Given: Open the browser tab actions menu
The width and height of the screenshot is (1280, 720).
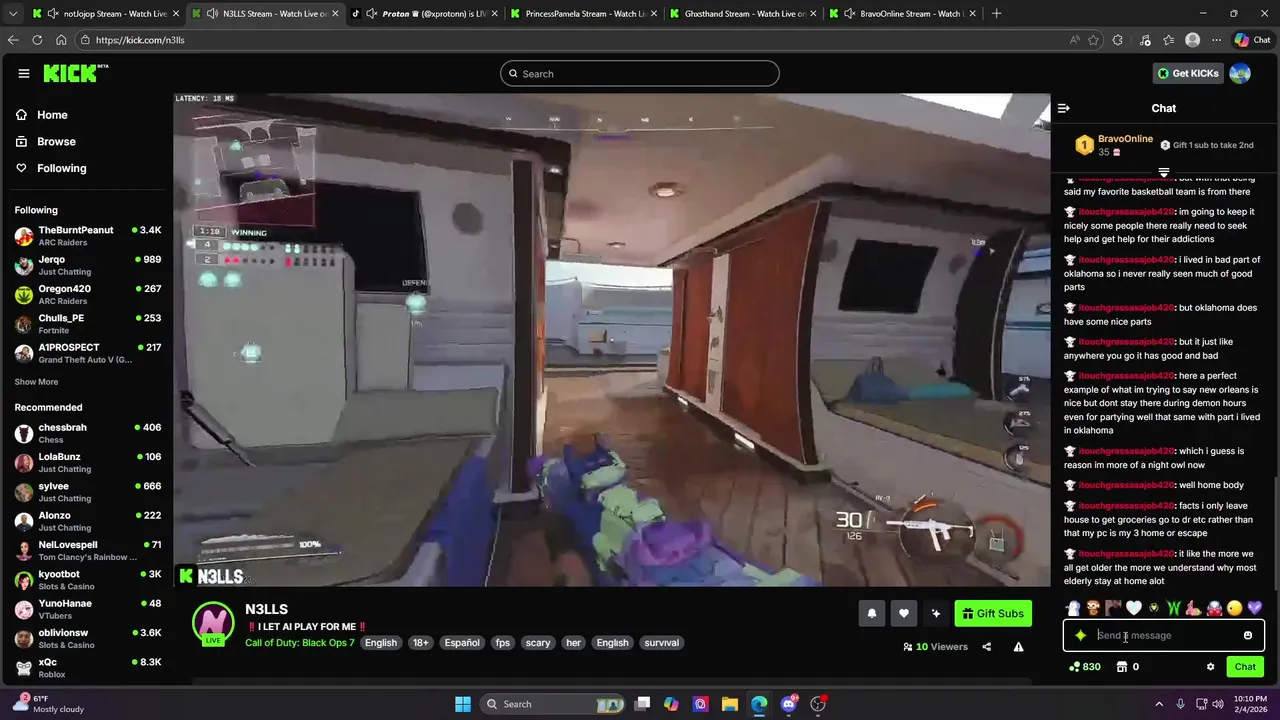Looking at the screenshot, I should (11, 13).
